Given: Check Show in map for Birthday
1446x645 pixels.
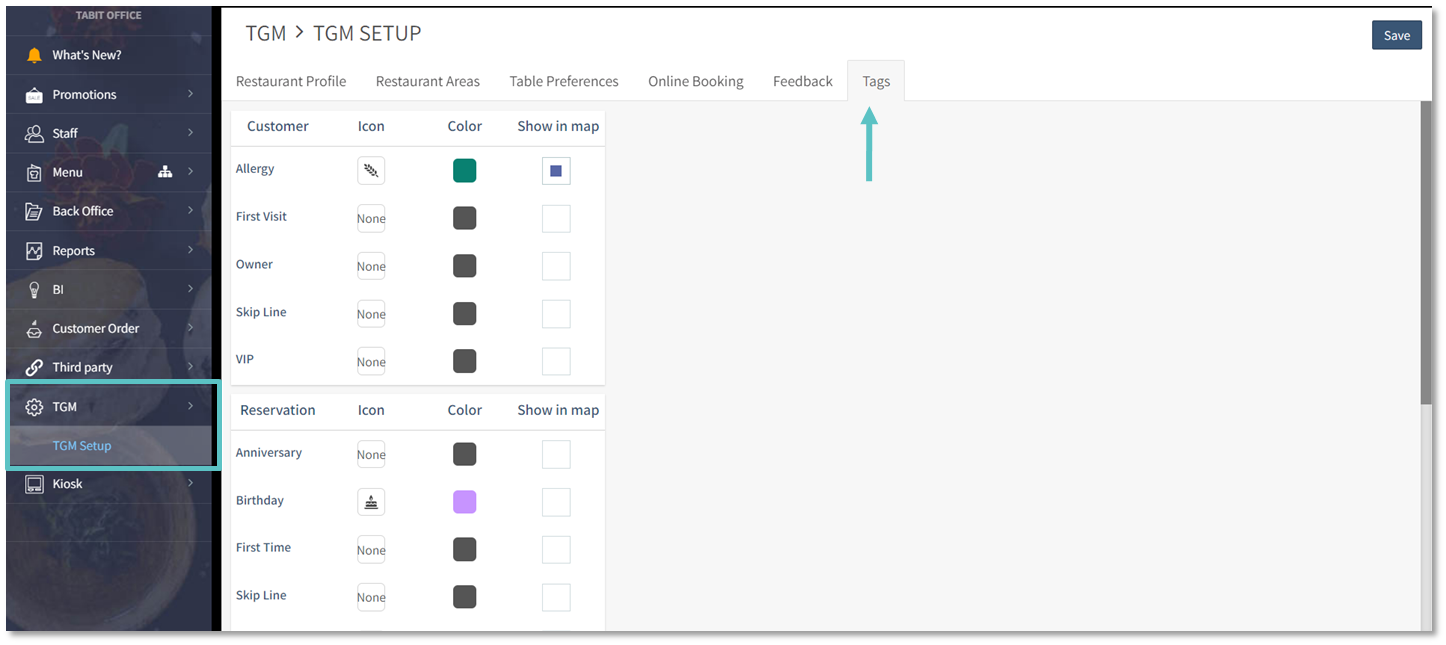Looking at the screenshot, I should [x=556, y=502].
